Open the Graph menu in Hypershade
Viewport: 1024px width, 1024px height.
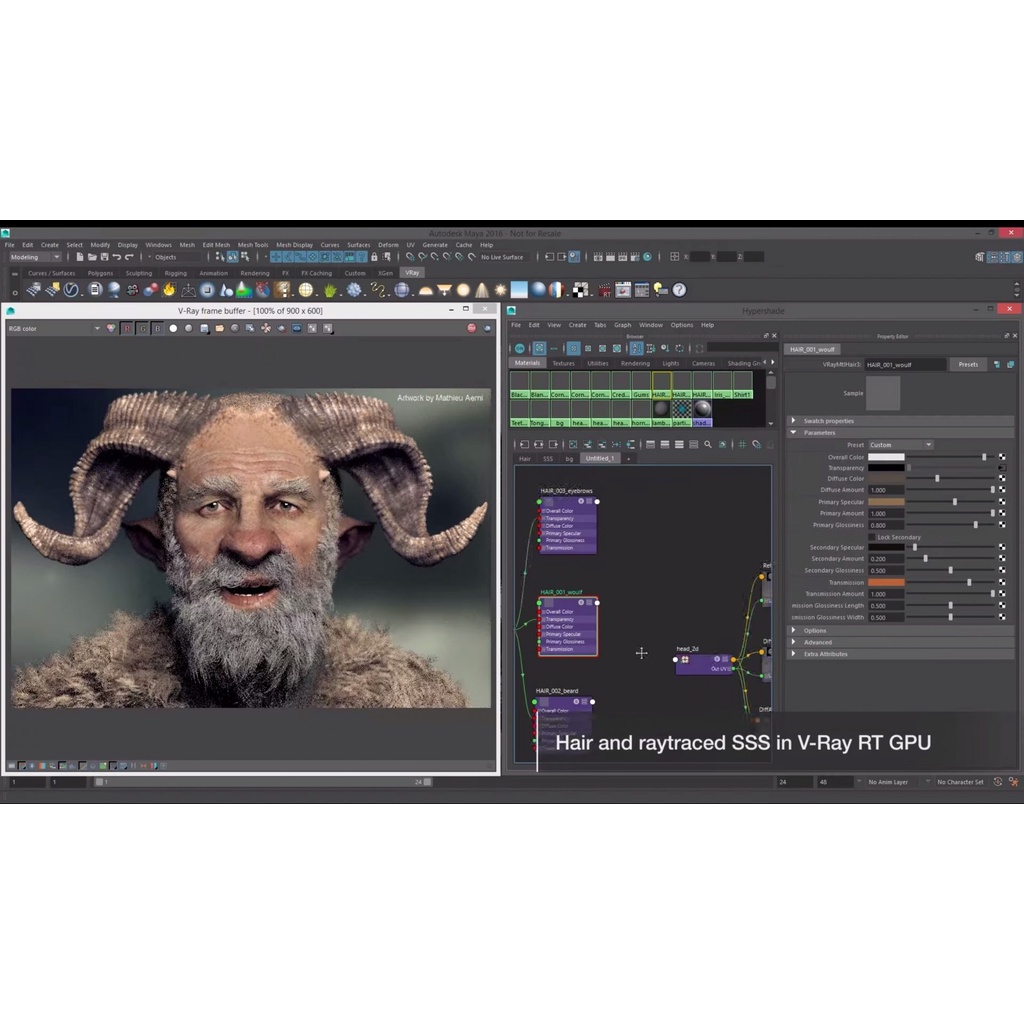click(x=622, y=325)
